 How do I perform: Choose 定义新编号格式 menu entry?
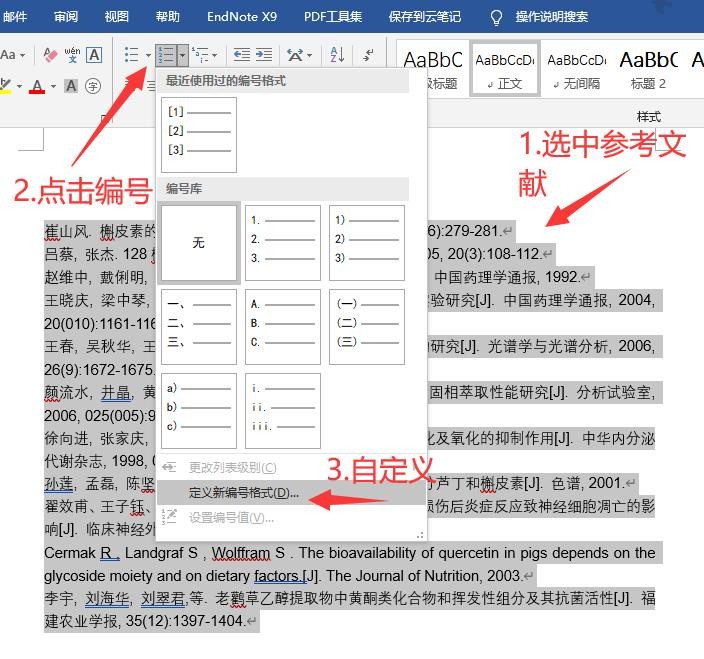click(x=244, y=493)
